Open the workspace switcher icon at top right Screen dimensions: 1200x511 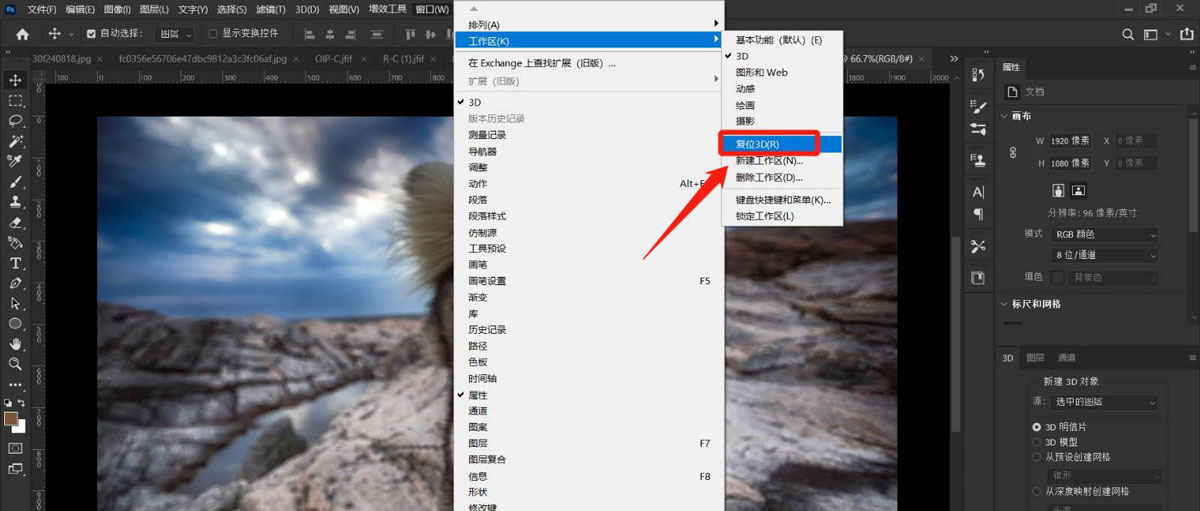pyautogui.click(x=1153, y=34)
